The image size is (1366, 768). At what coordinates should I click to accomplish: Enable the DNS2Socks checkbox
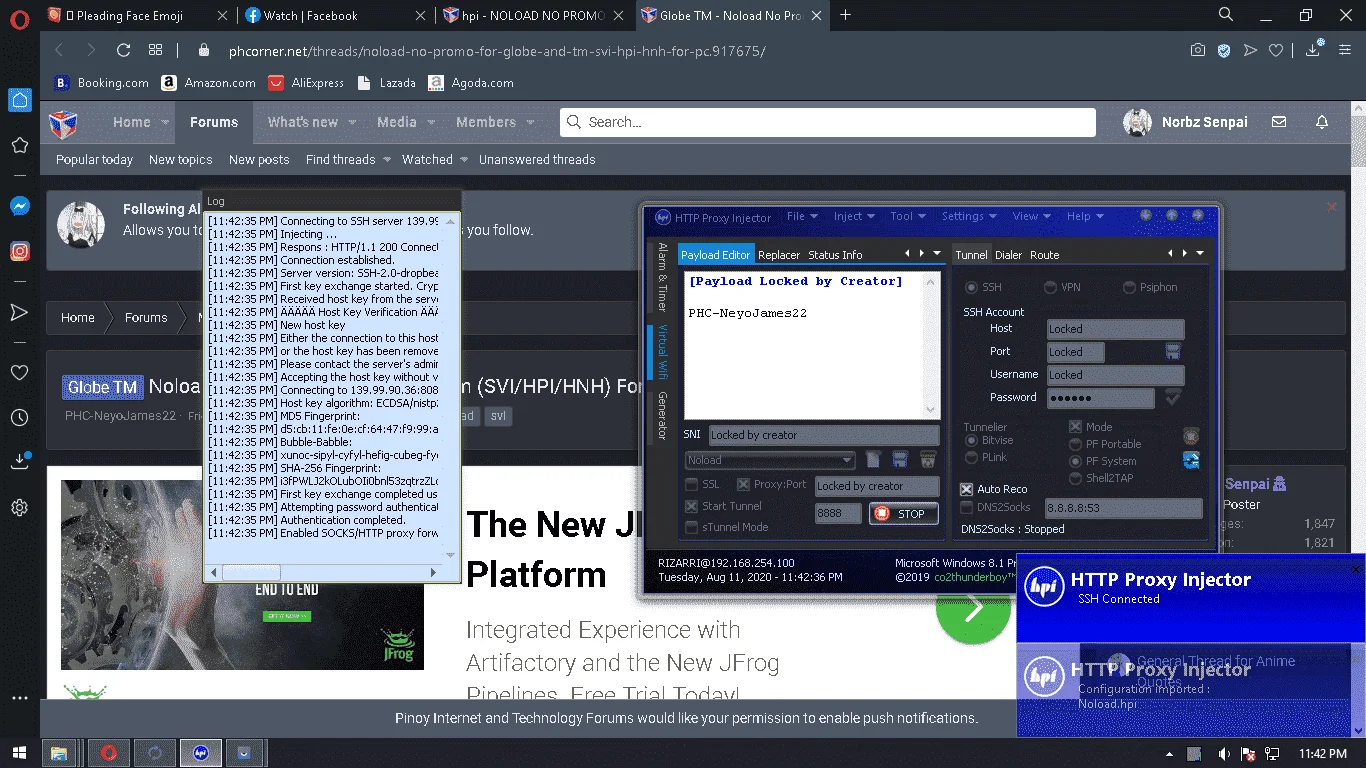tap(967, 508)
